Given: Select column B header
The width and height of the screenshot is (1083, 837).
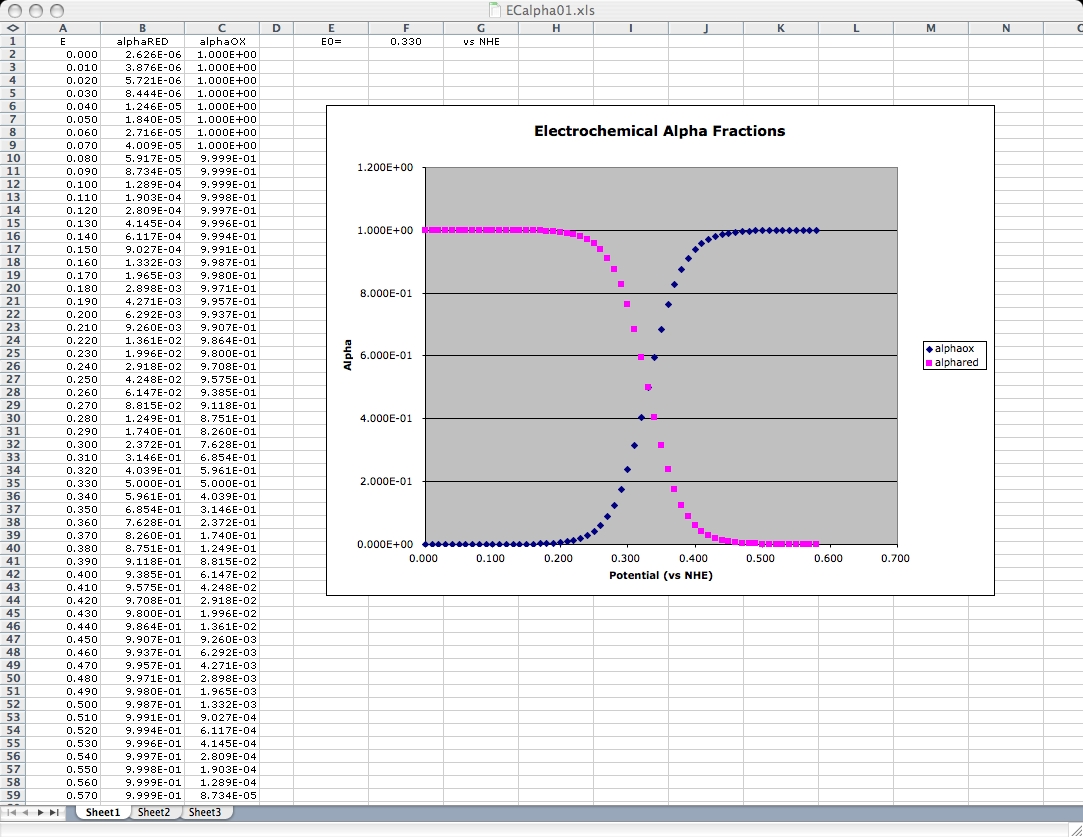Looking at the screenshot, I should click(x=142, y=28).
